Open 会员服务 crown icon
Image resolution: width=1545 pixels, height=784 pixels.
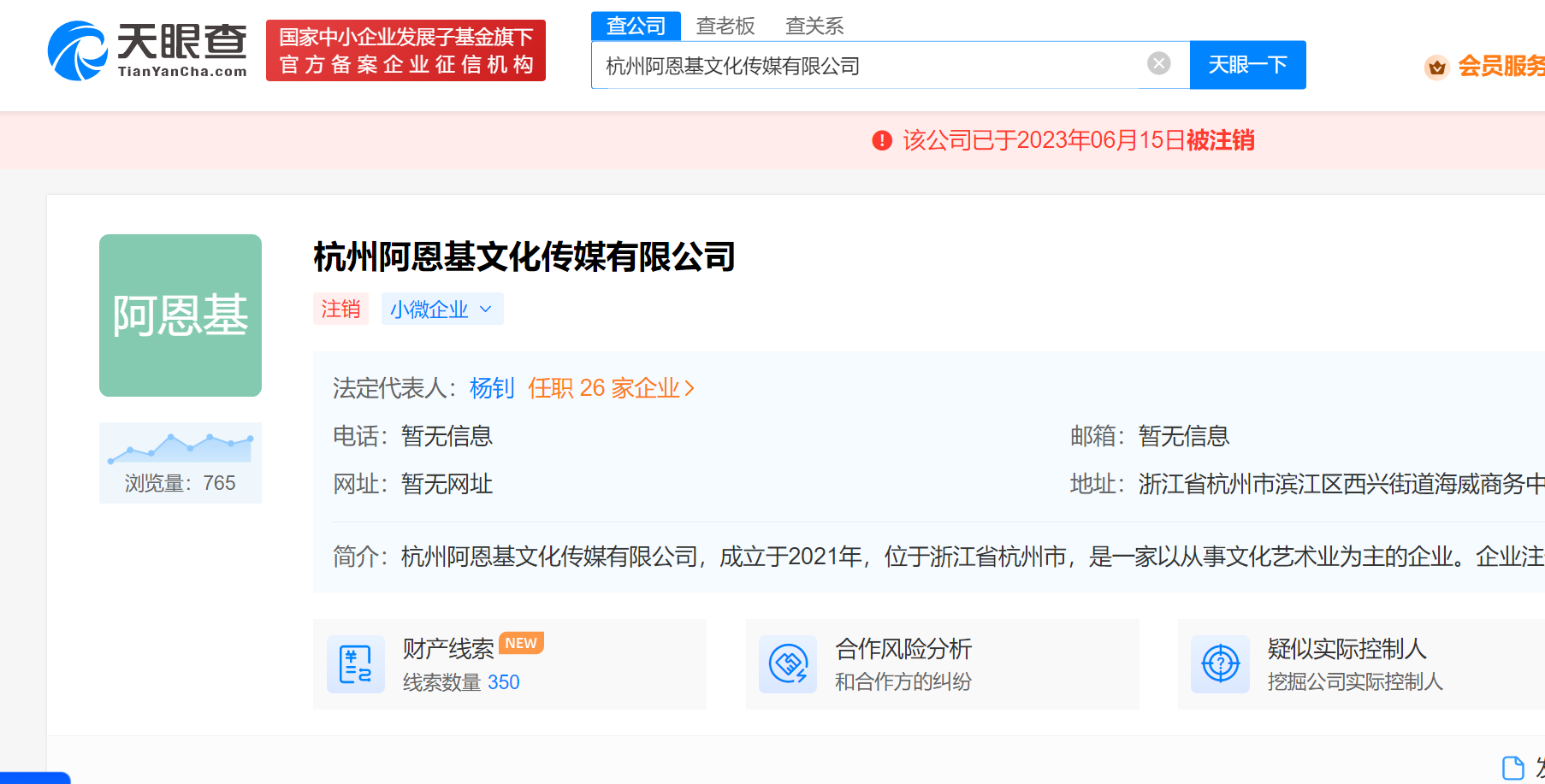click(x=1436, y=67)
